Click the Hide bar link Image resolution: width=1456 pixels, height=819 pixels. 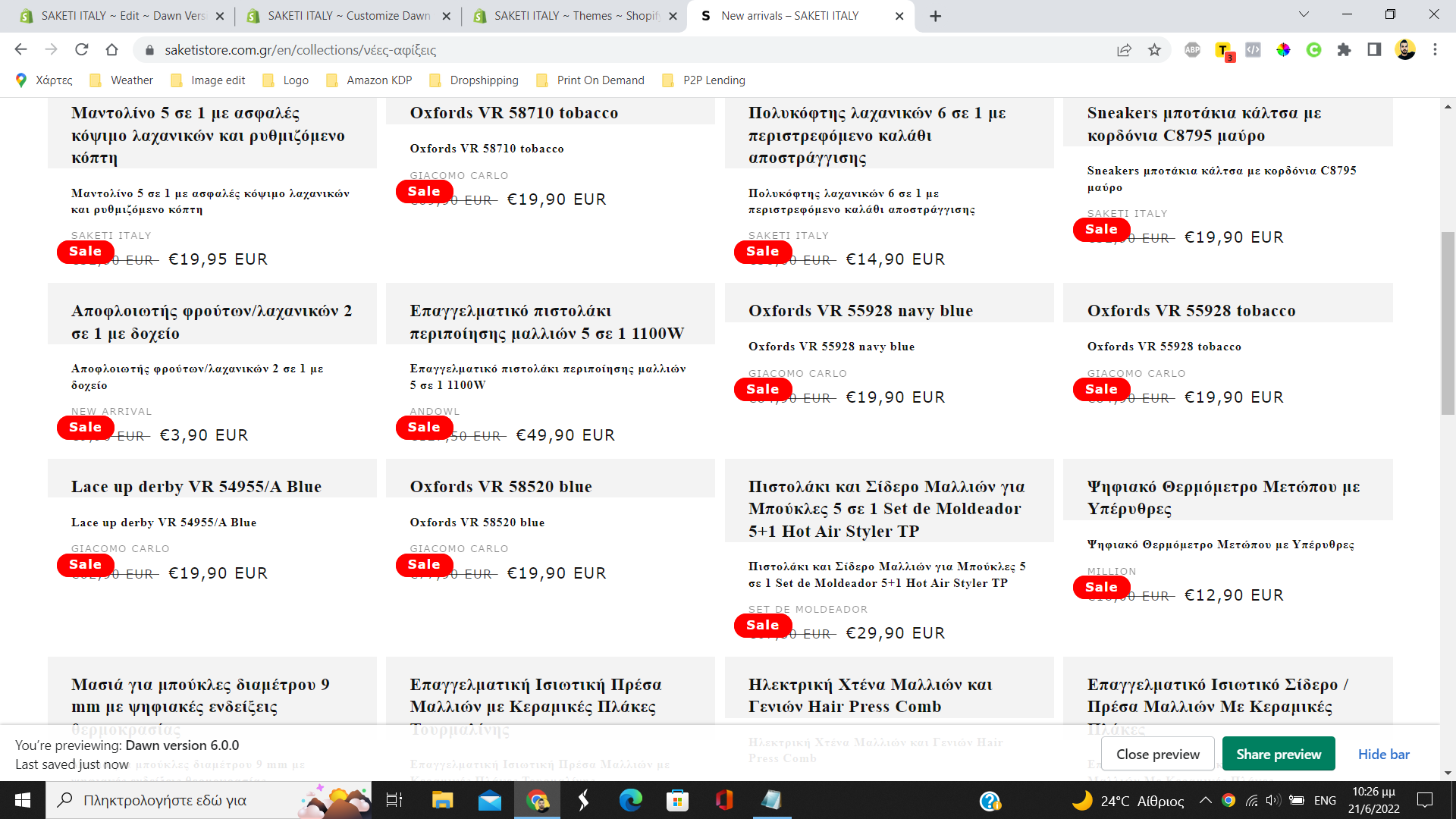tap(1383, 754)
